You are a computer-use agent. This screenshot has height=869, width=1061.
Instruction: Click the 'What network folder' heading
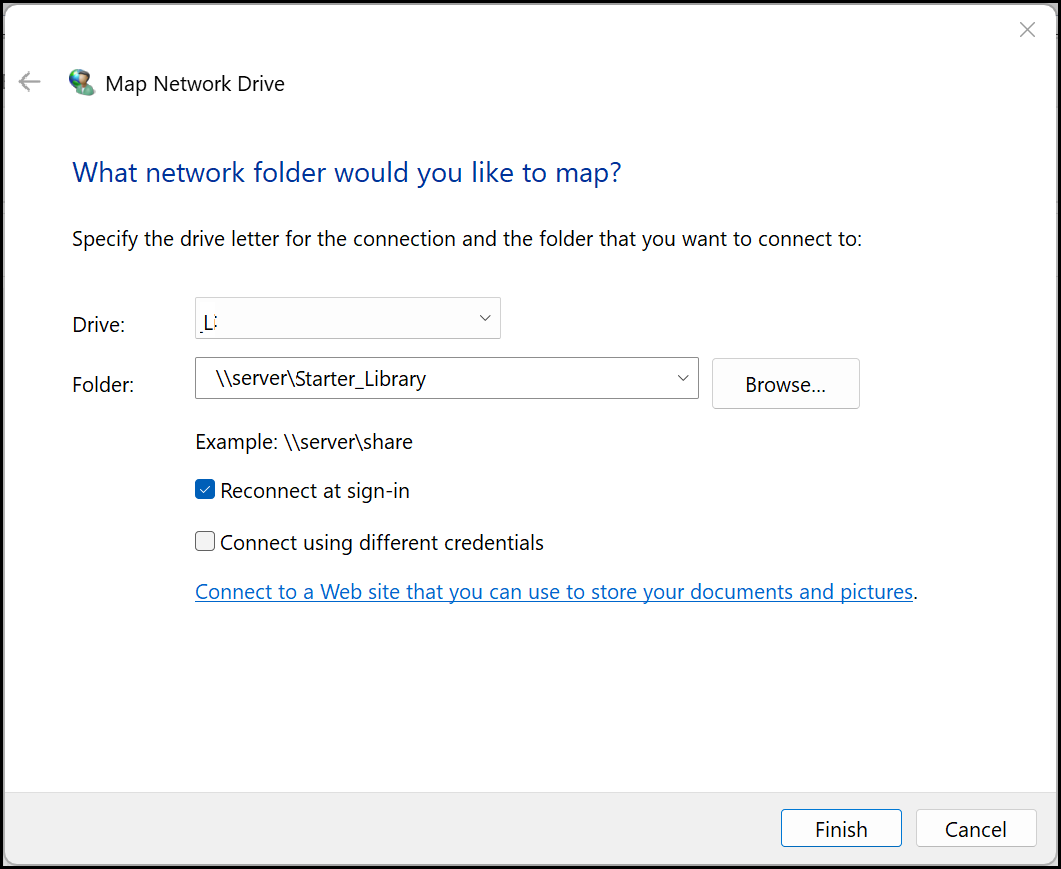pyautogui.click(x=347, y=173)
